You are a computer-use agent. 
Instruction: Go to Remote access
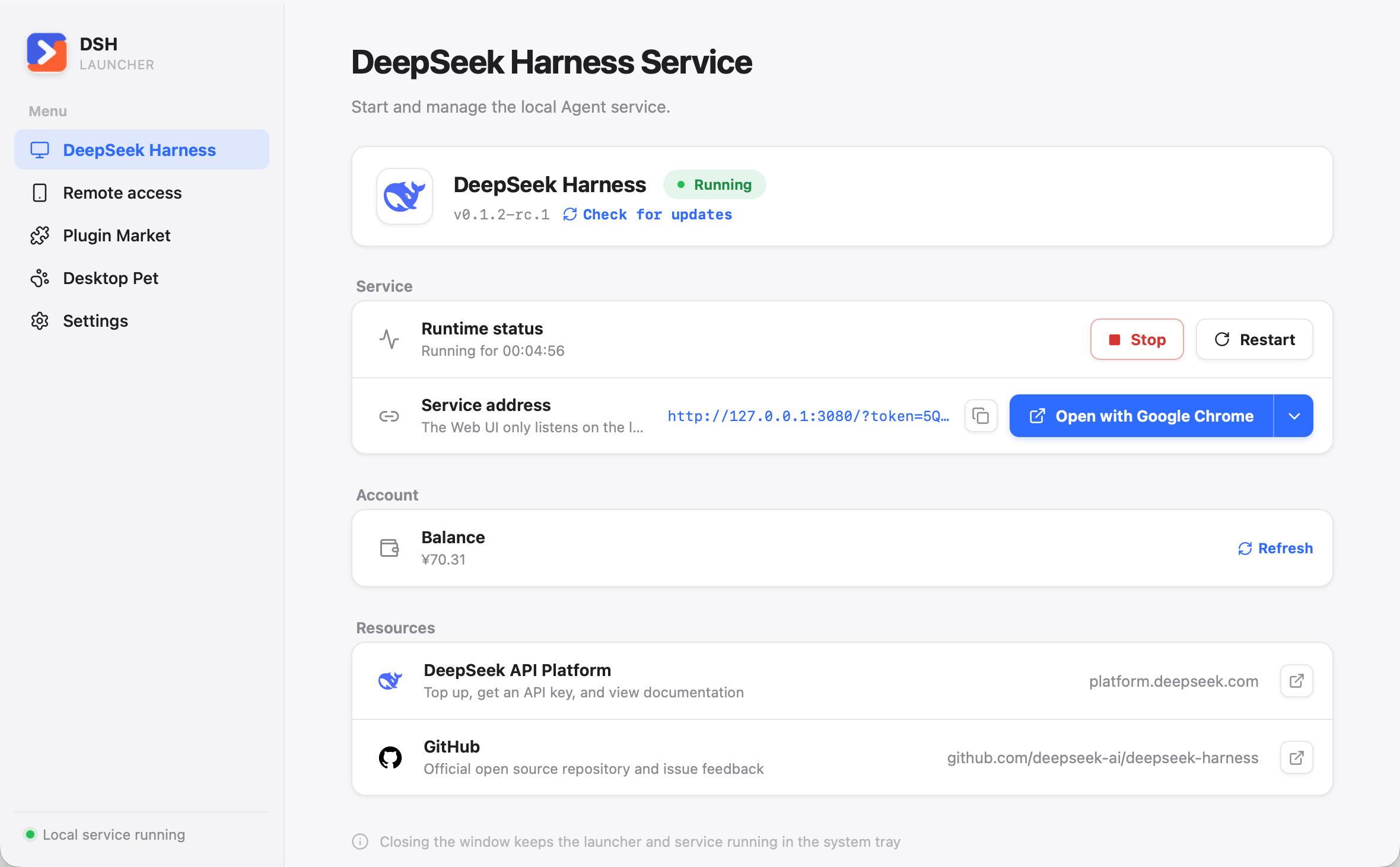coord(142,193)
